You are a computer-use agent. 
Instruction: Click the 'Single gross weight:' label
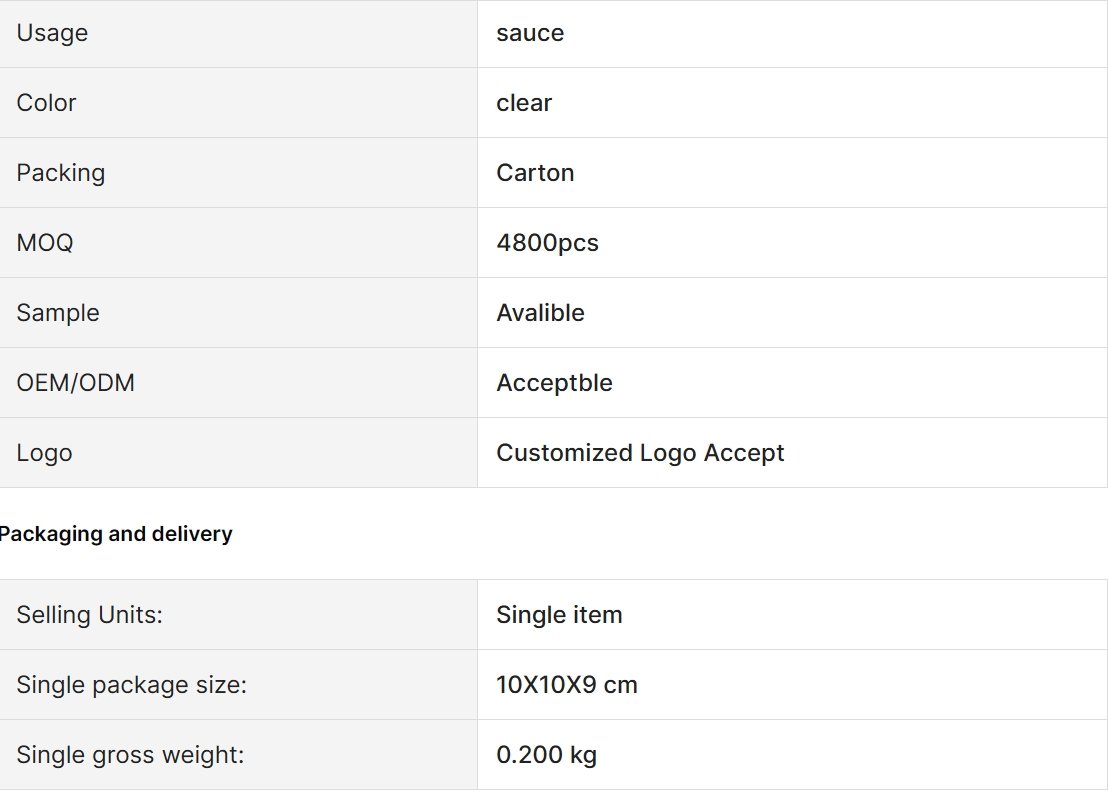(x=130, y=755)
